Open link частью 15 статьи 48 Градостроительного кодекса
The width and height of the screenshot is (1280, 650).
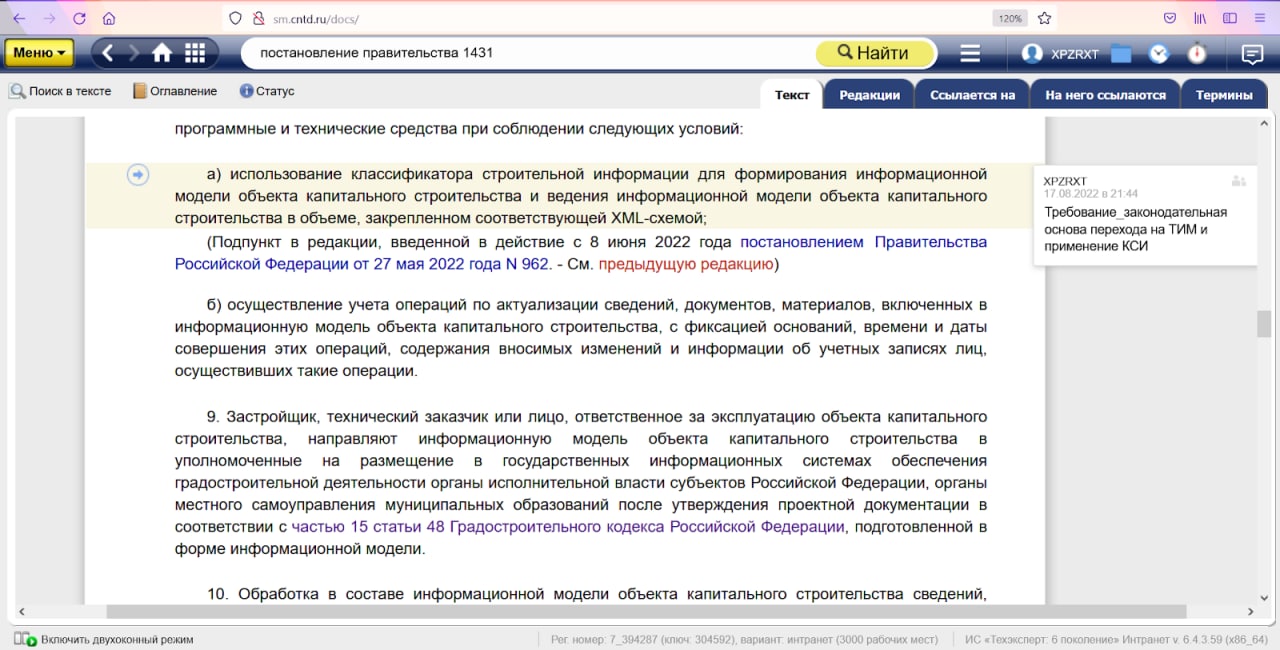pyautogui.click(x=568, y=527)
